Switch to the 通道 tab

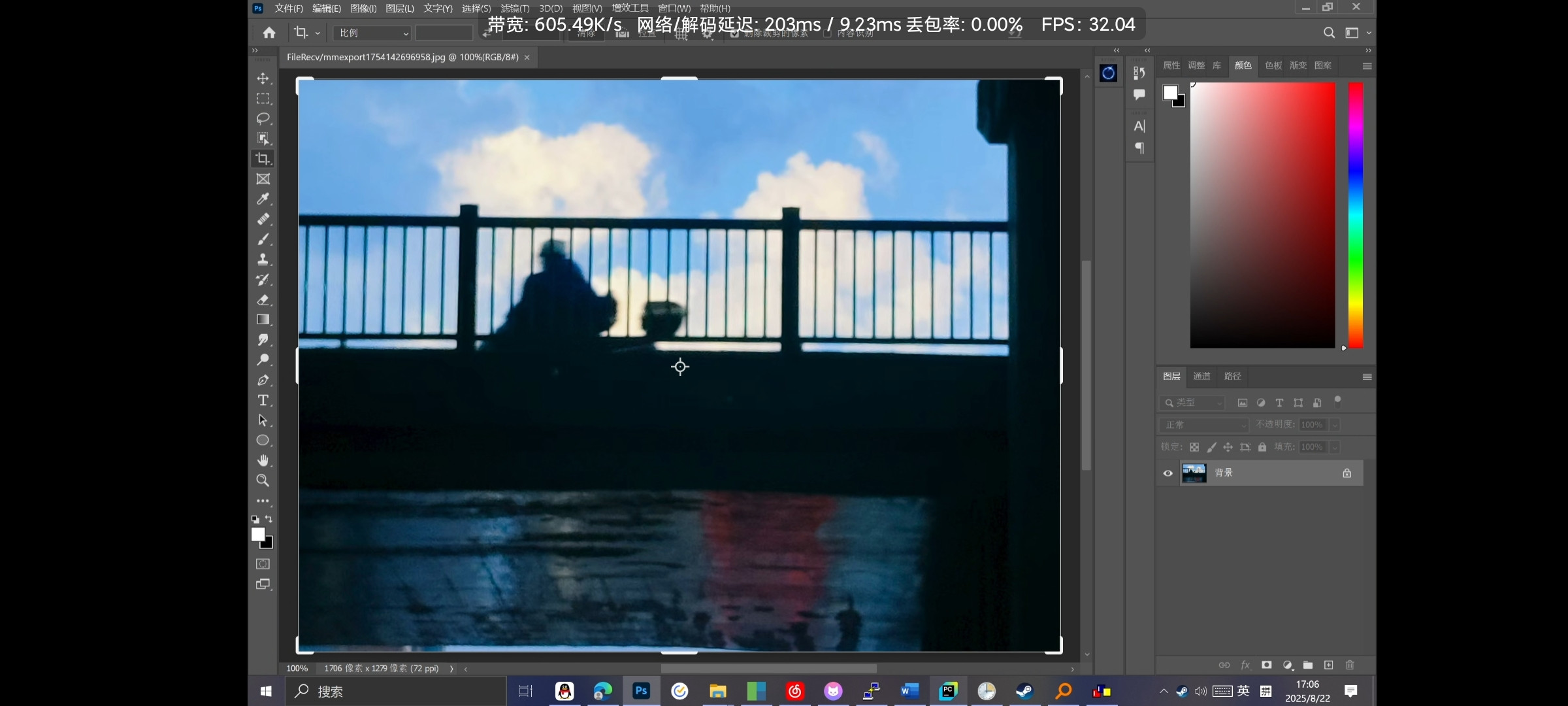point(1201,376)
